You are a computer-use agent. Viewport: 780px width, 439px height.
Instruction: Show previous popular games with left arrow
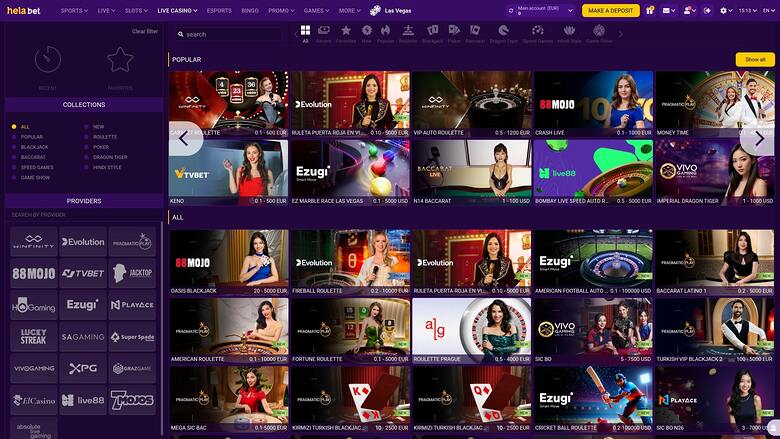185,139
